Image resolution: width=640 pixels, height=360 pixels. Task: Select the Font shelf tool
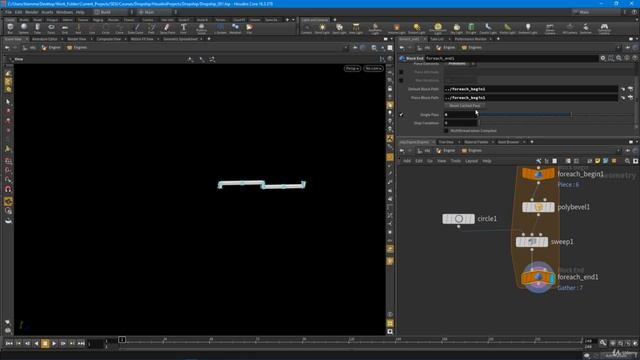point(184,29)
